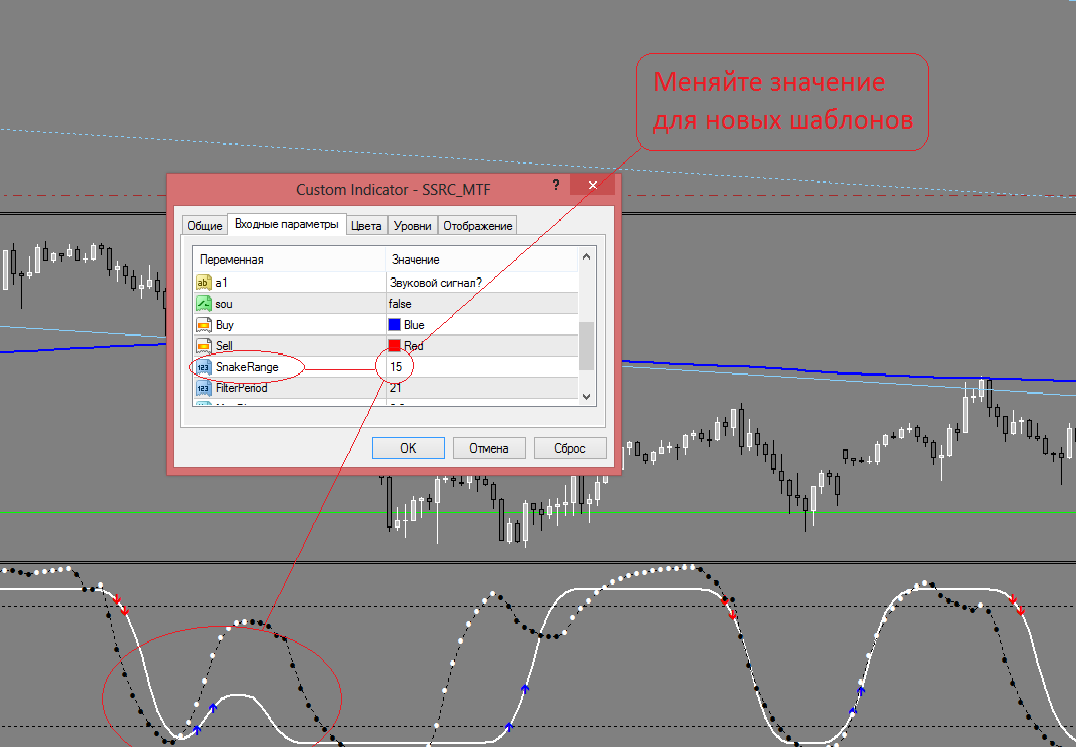Switch to the Общие tab

point(204,226)
